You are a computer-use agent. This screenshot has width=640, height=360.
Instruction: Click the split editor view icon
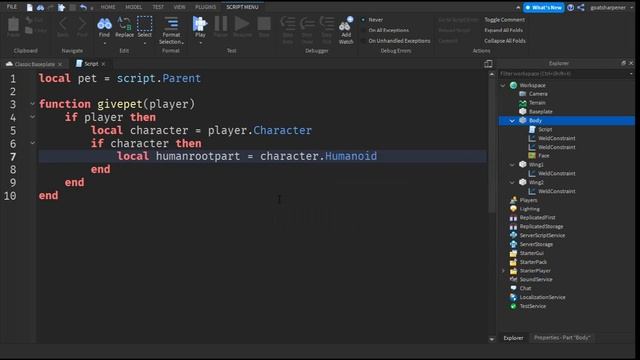coord(488,64)
